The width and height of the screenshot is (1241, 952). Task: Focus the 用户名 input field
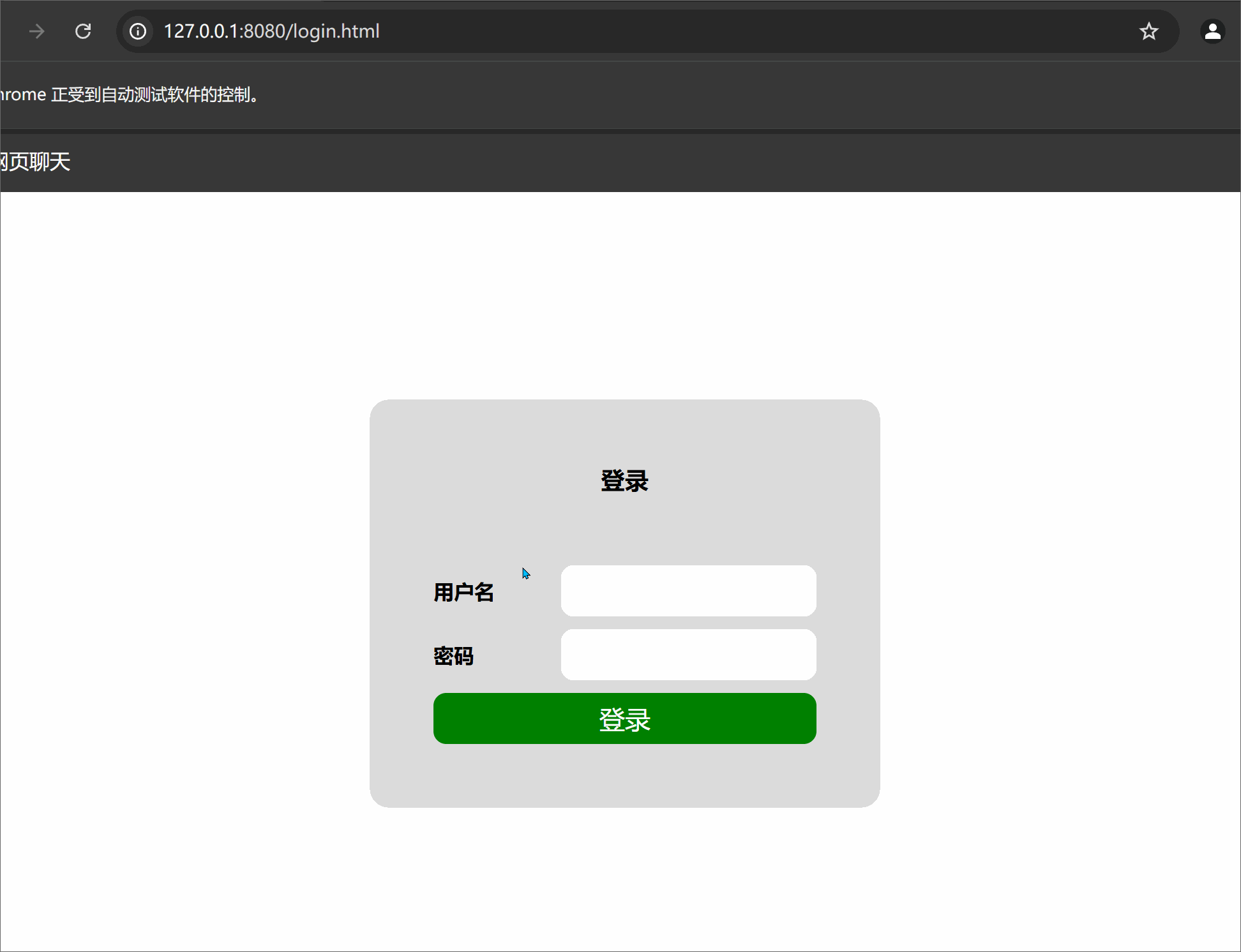tap(688, 591)
